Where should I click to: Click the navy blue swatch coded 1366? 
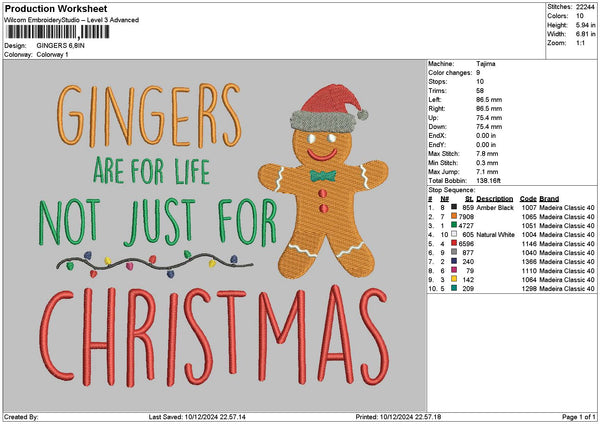click(x=453, y=261)
